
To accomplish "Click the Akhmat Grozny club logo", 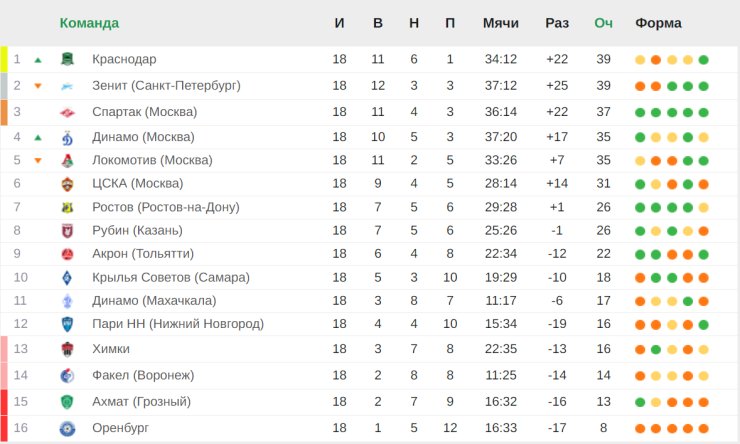I will click(x=67, y=402).
